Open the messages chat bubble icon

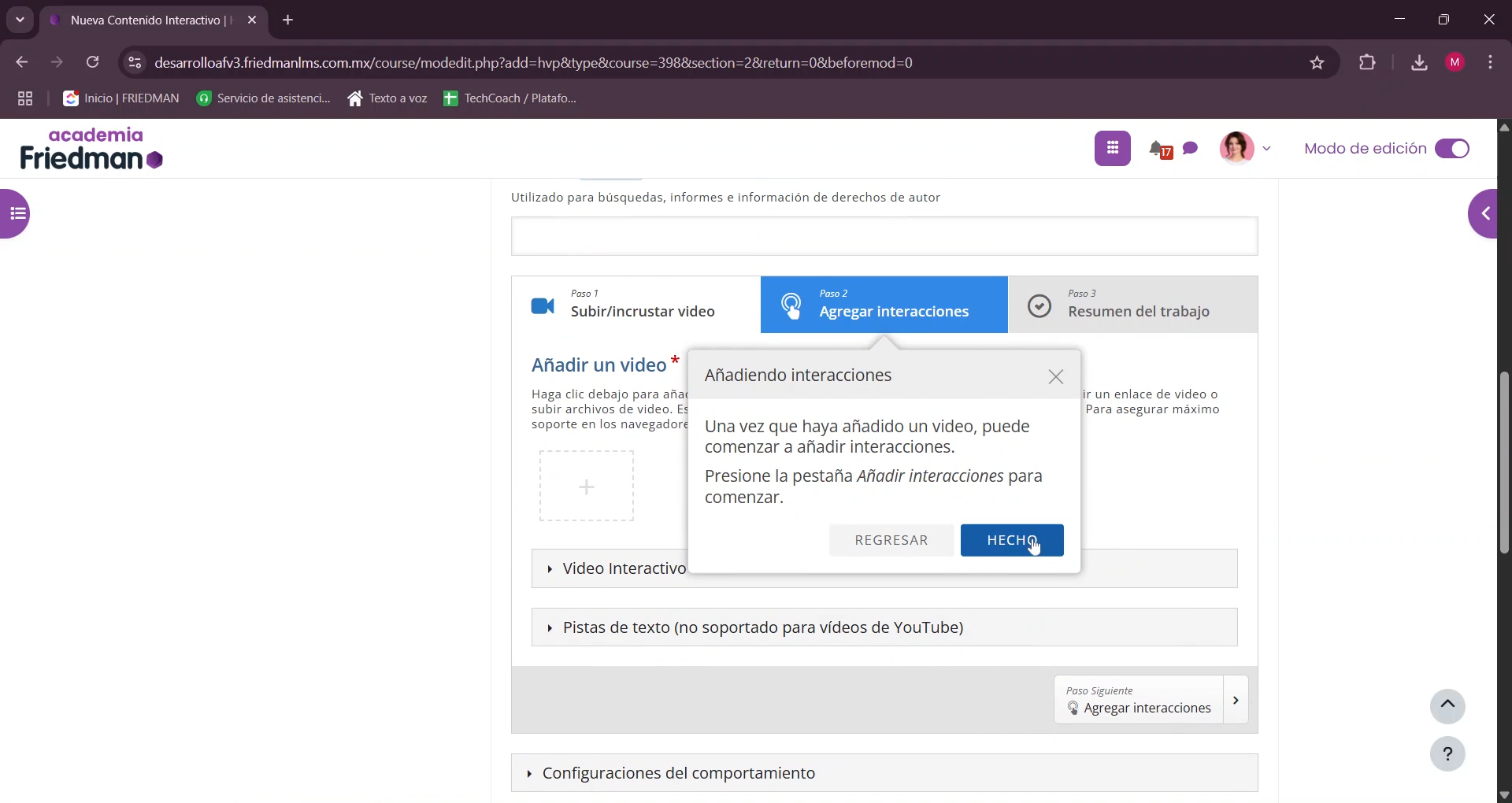click(x=1190, y=148)
